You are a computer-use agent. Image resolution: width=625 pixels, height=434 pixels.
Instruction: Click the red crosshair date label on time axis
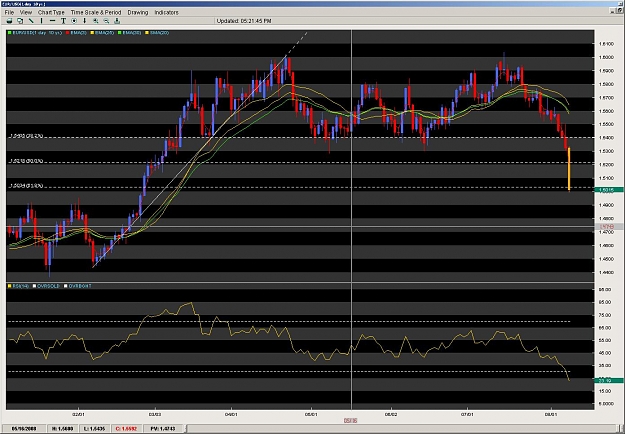coord(351,420)
